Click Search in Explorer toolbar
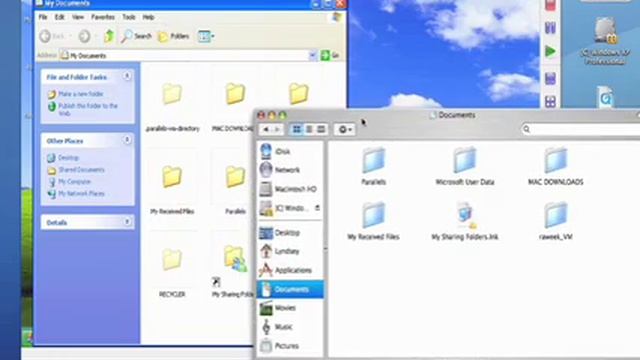 (x=136, y=36)
